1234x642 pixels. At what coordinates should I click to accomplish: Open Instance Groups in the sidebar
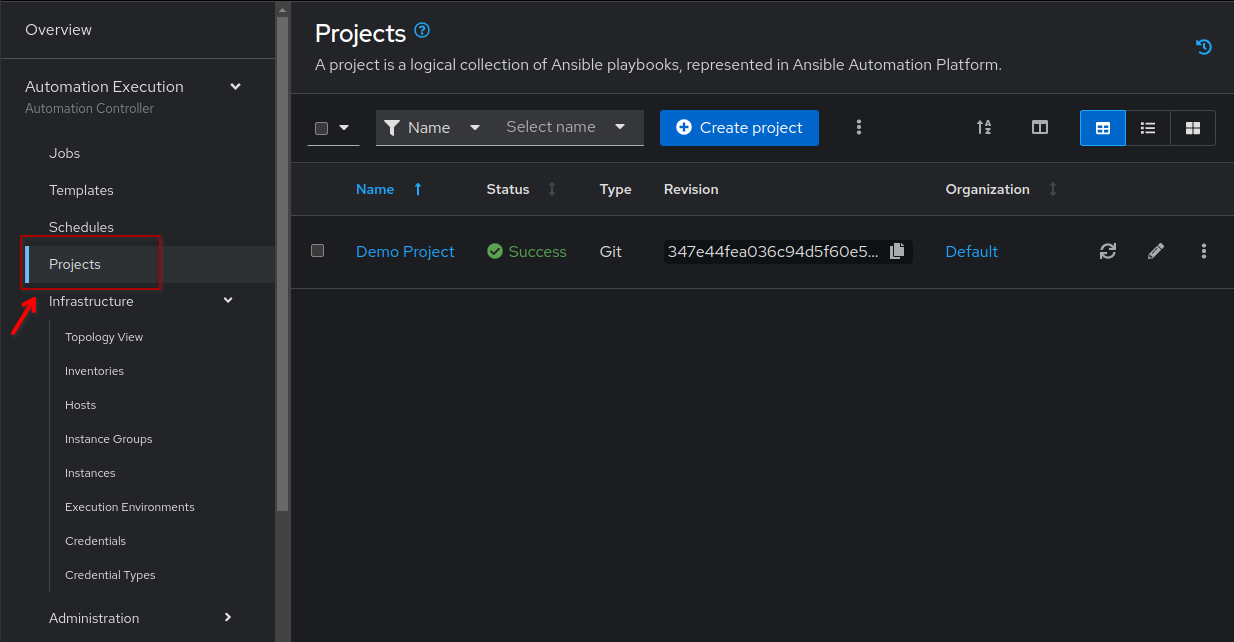tap(108, 439)
